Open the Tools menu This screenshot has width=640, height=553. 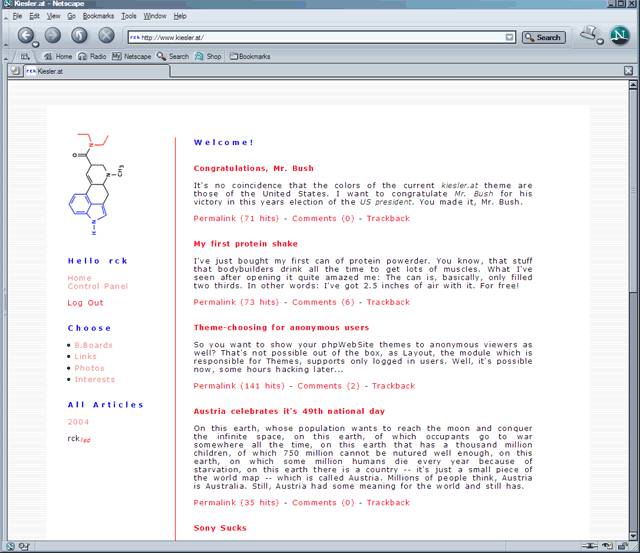pos(129,17)
